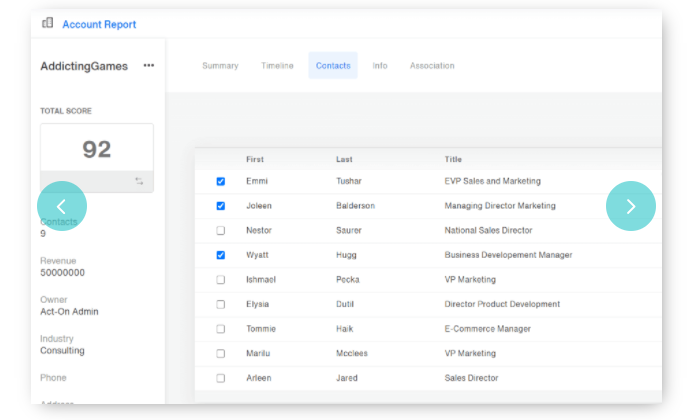This screenshot has height=420, width=700.
Task: Deselect the Wyatt Hugg contact checkbox
Action: coord(221,255)
